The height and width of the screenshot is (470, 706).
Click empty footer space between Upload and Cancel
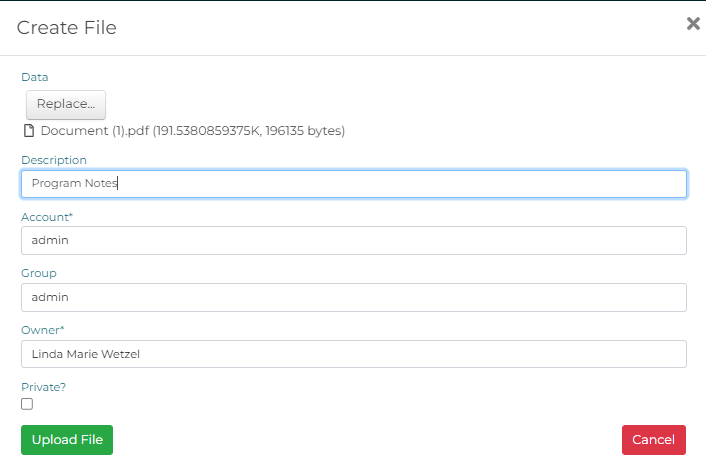click(366, 440)
